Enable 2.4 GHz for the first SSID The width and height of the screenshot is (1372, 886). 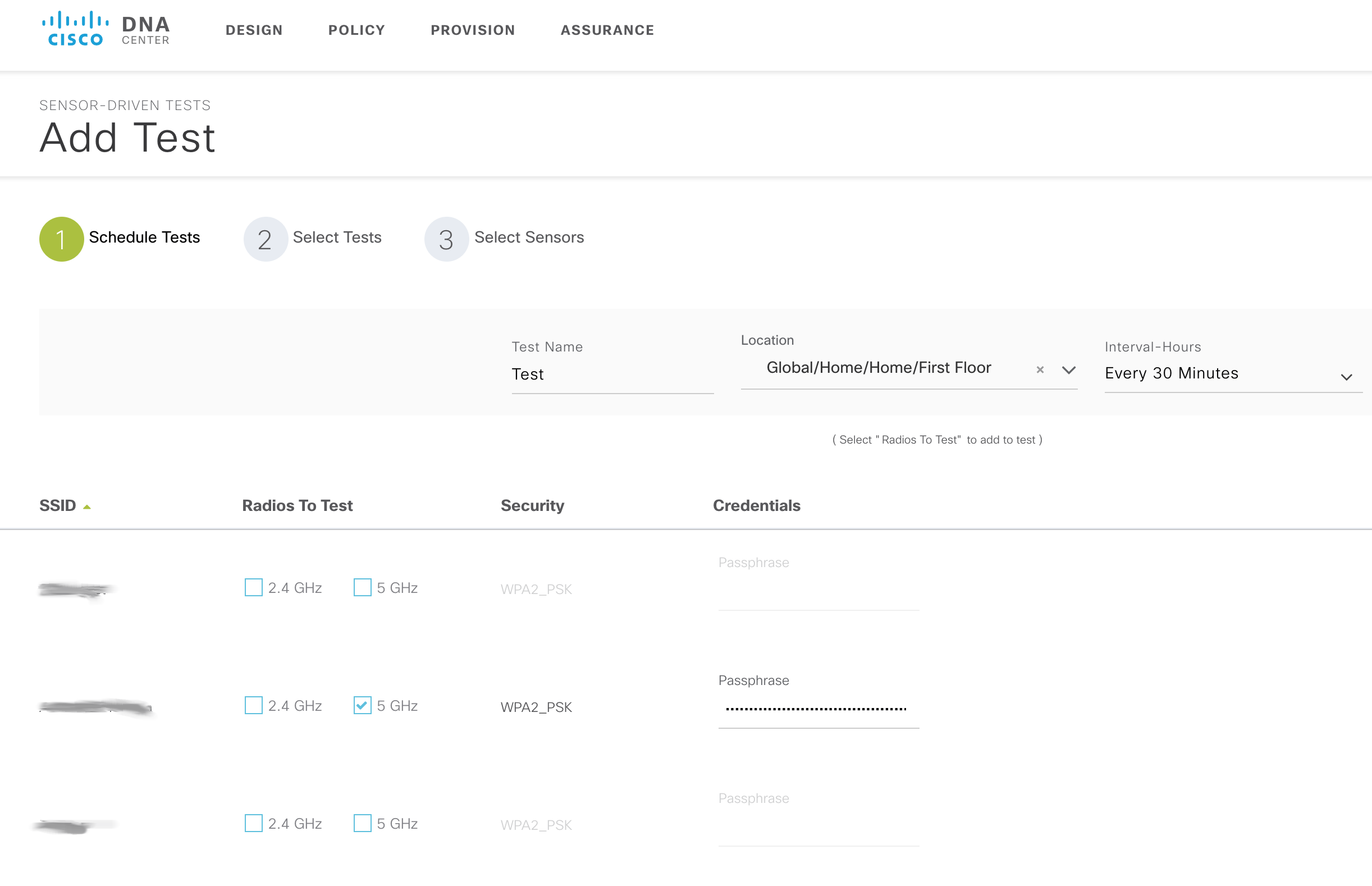point(254,587)
